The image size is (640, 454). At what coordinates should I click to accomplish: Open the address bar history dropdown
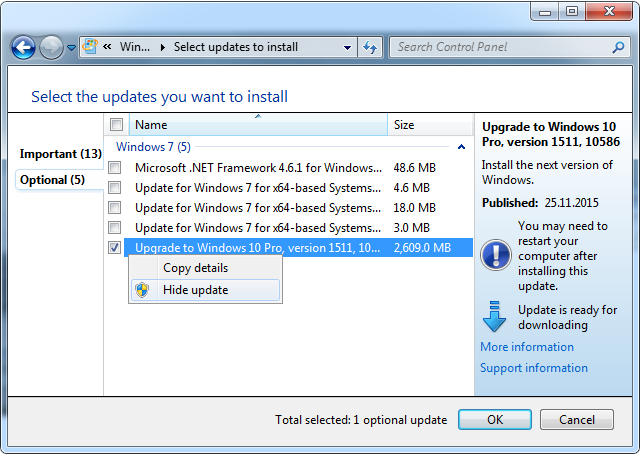(x=347, y=47)
